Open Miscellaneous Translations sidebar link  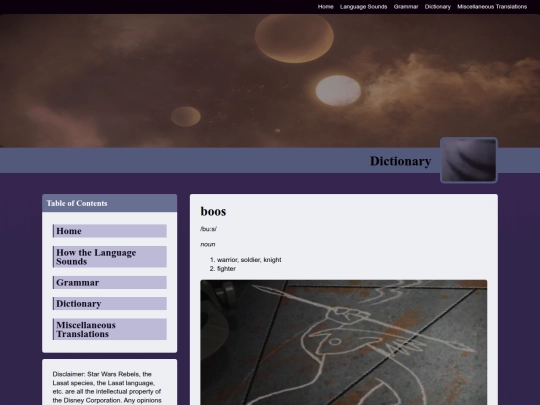pyautogui.click(x=110, y=330)
